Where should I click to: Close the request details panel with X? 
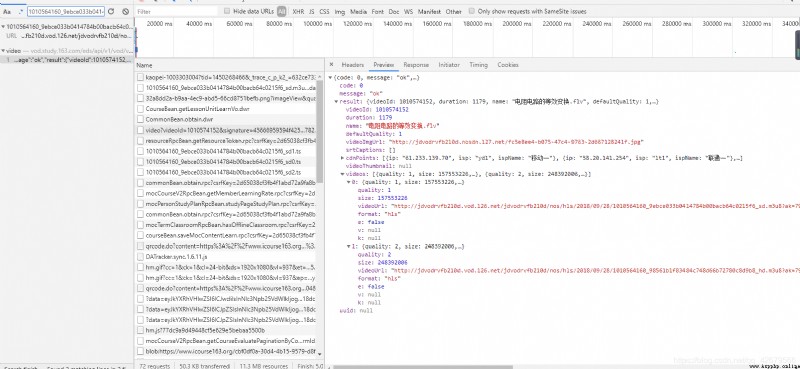click(331, 65)
